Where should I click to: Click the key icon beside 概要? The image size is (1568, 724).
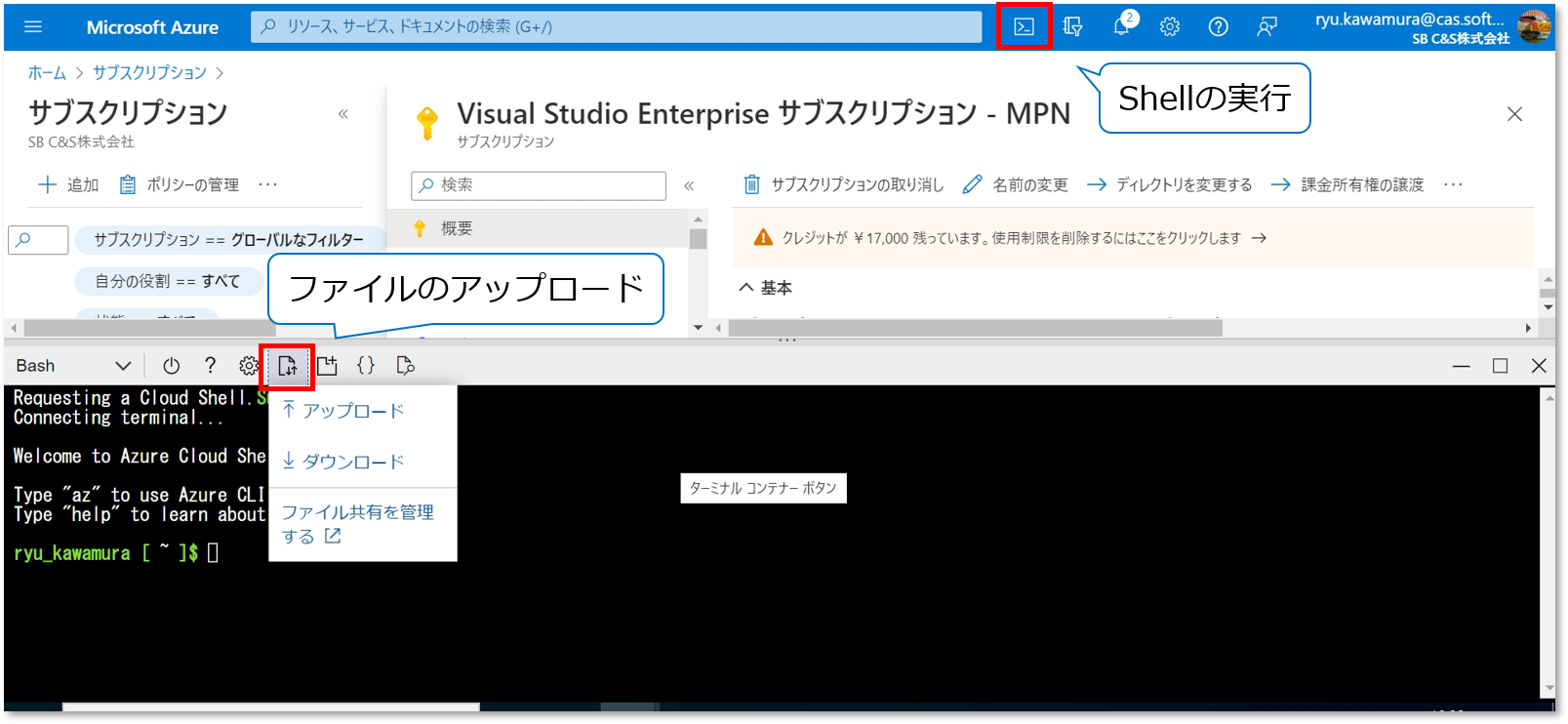click(x=420, y=228)
